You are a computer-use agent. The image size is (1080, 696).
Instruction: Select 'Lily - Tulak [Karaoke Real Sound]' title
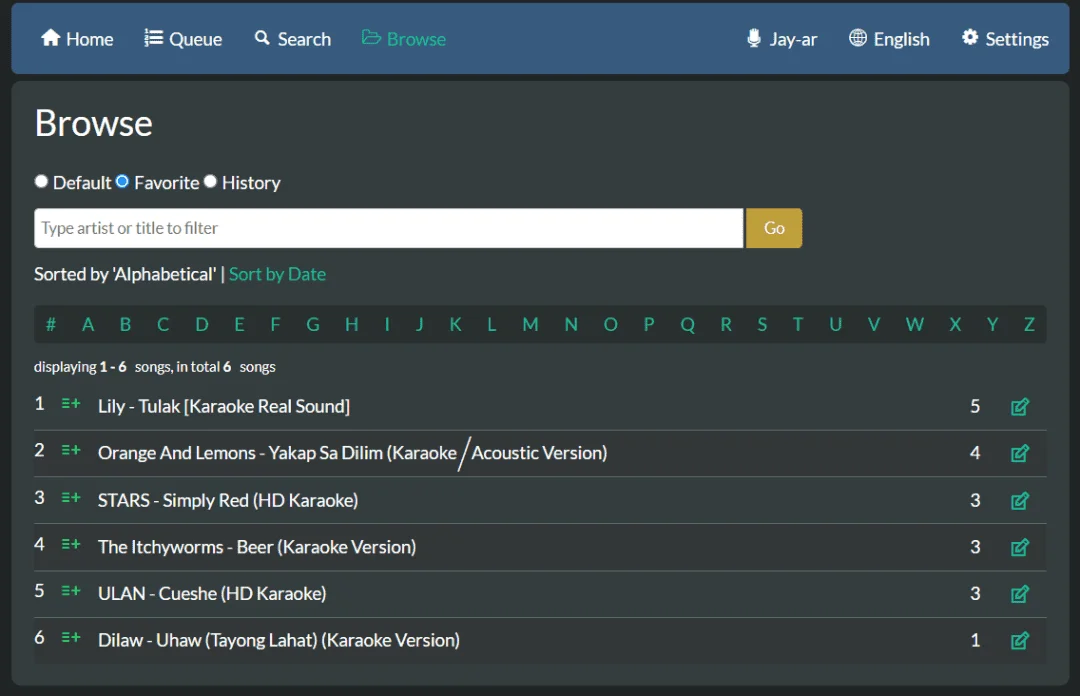pyautogui.click(x=224, y=407)
